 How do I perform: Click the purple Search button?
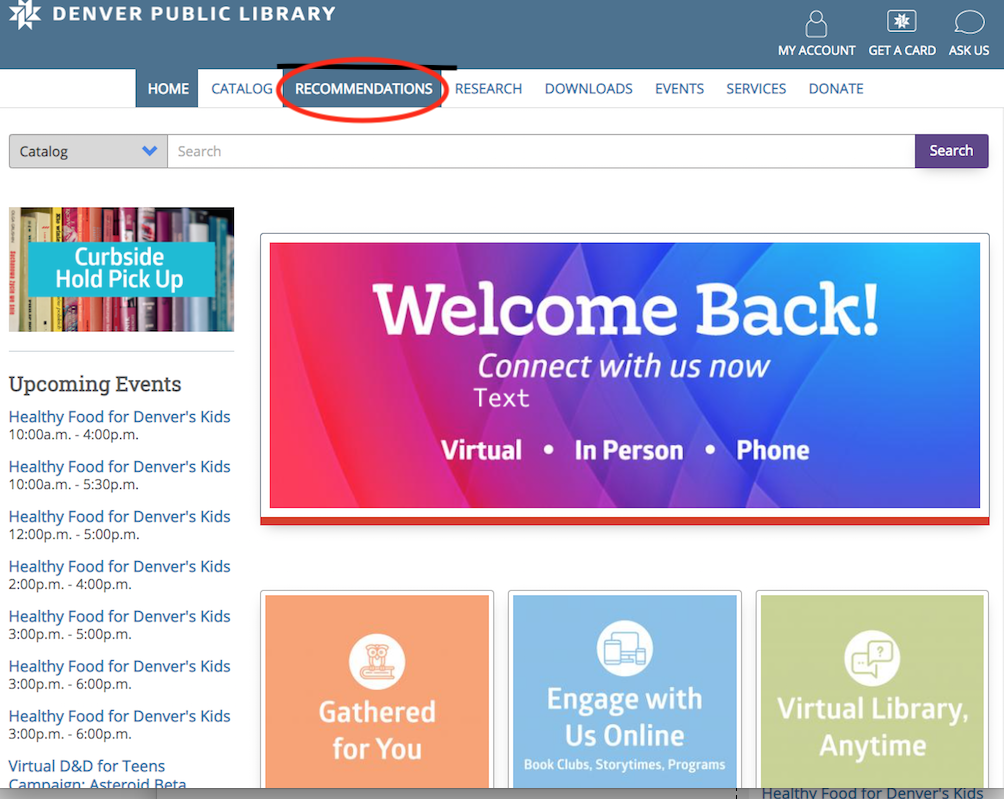(951, 151)
